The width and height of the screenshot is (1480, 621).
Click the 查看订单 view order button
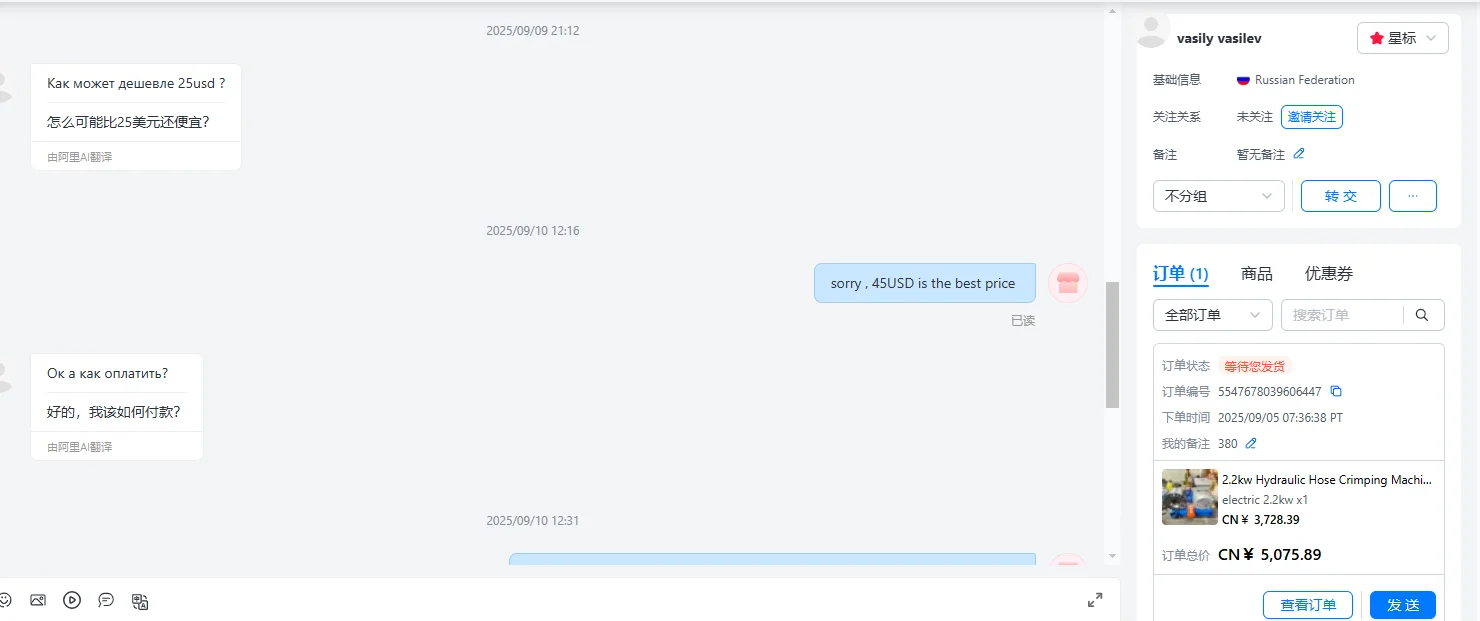(1308, 605)
